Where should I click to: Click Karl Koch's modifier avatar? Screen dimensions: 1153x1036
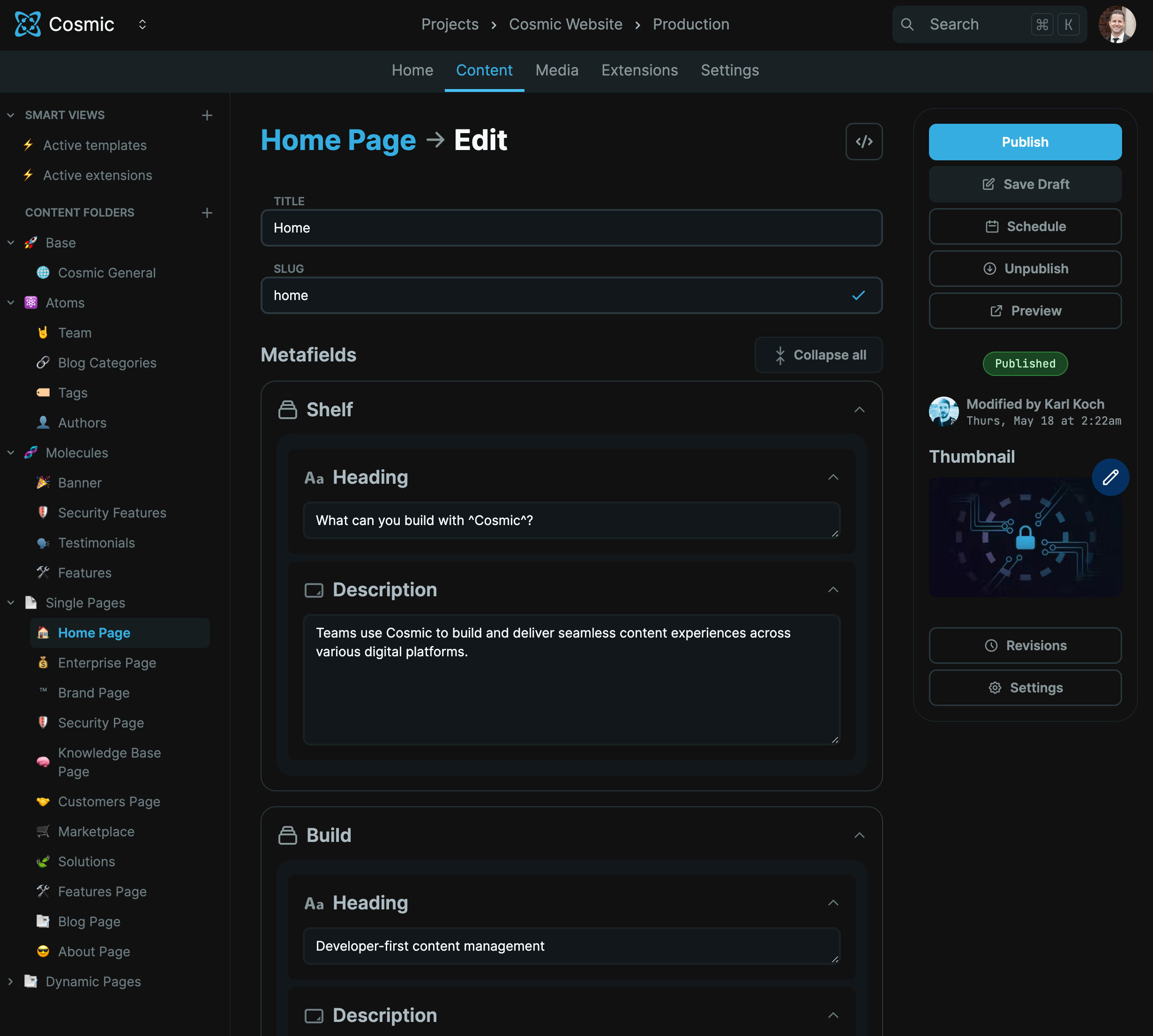pyautogui.click(x=943, y=412)
